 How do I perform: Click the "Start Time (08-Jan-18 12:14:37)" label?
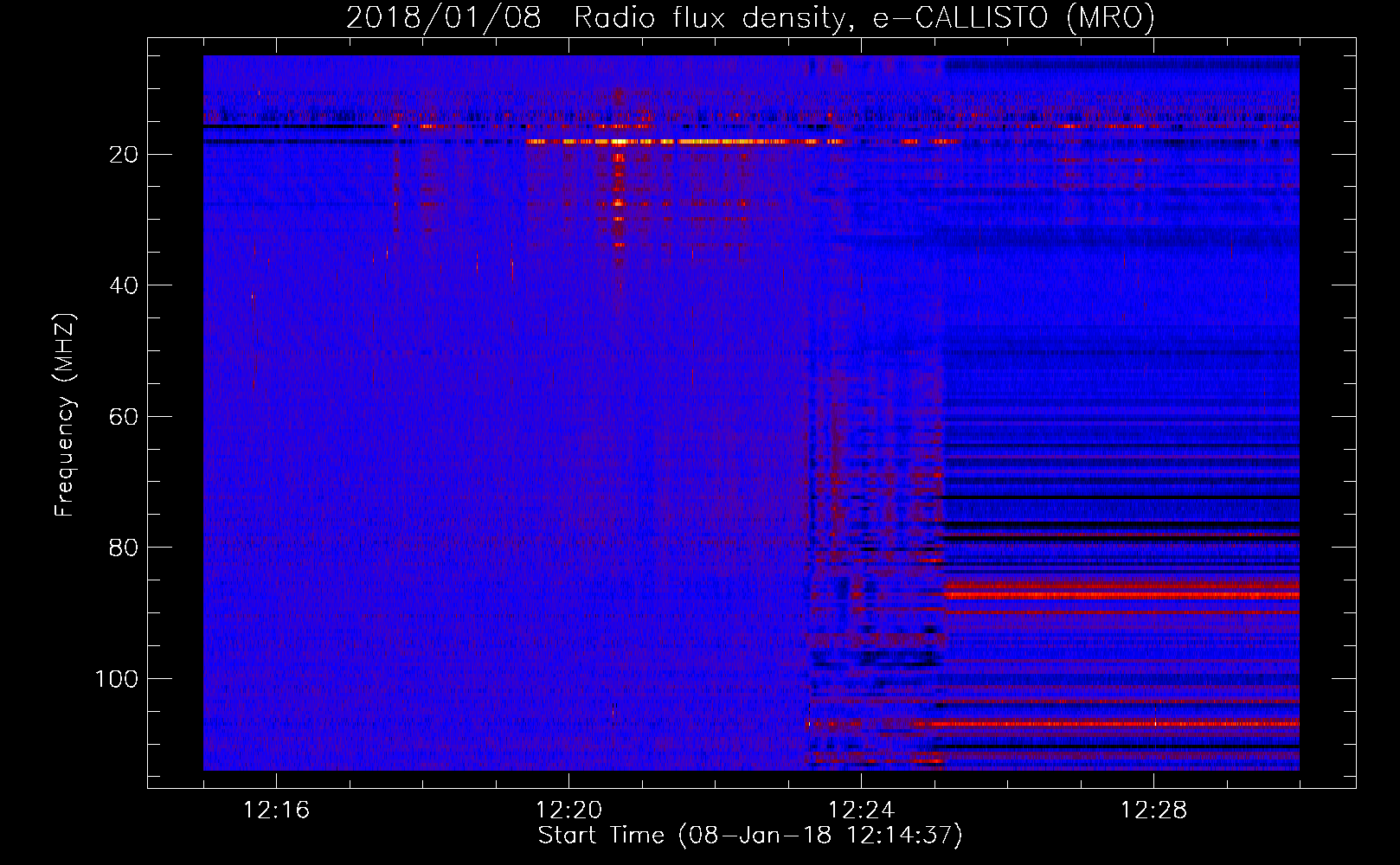pos(750,836)
